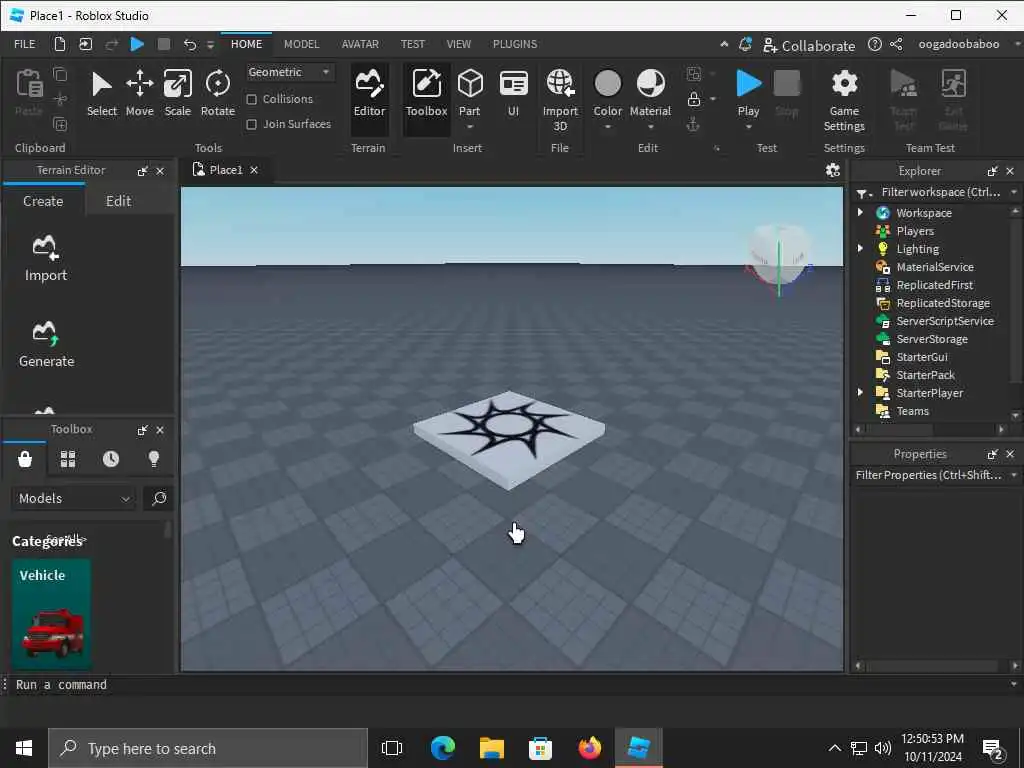Switch to the VIEW ribbon tab

pos(458,44)
